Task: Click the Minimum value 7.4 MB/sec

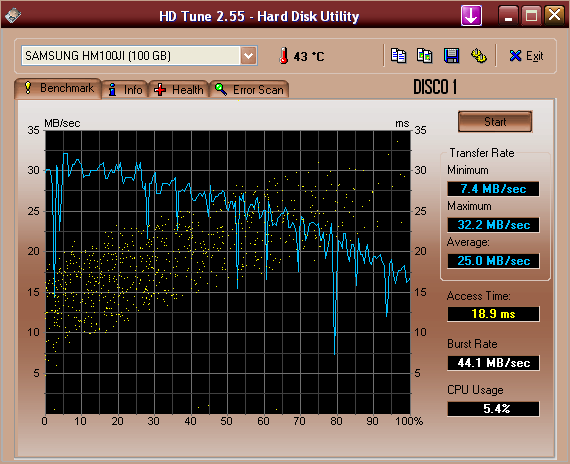Action: point(493,189)
